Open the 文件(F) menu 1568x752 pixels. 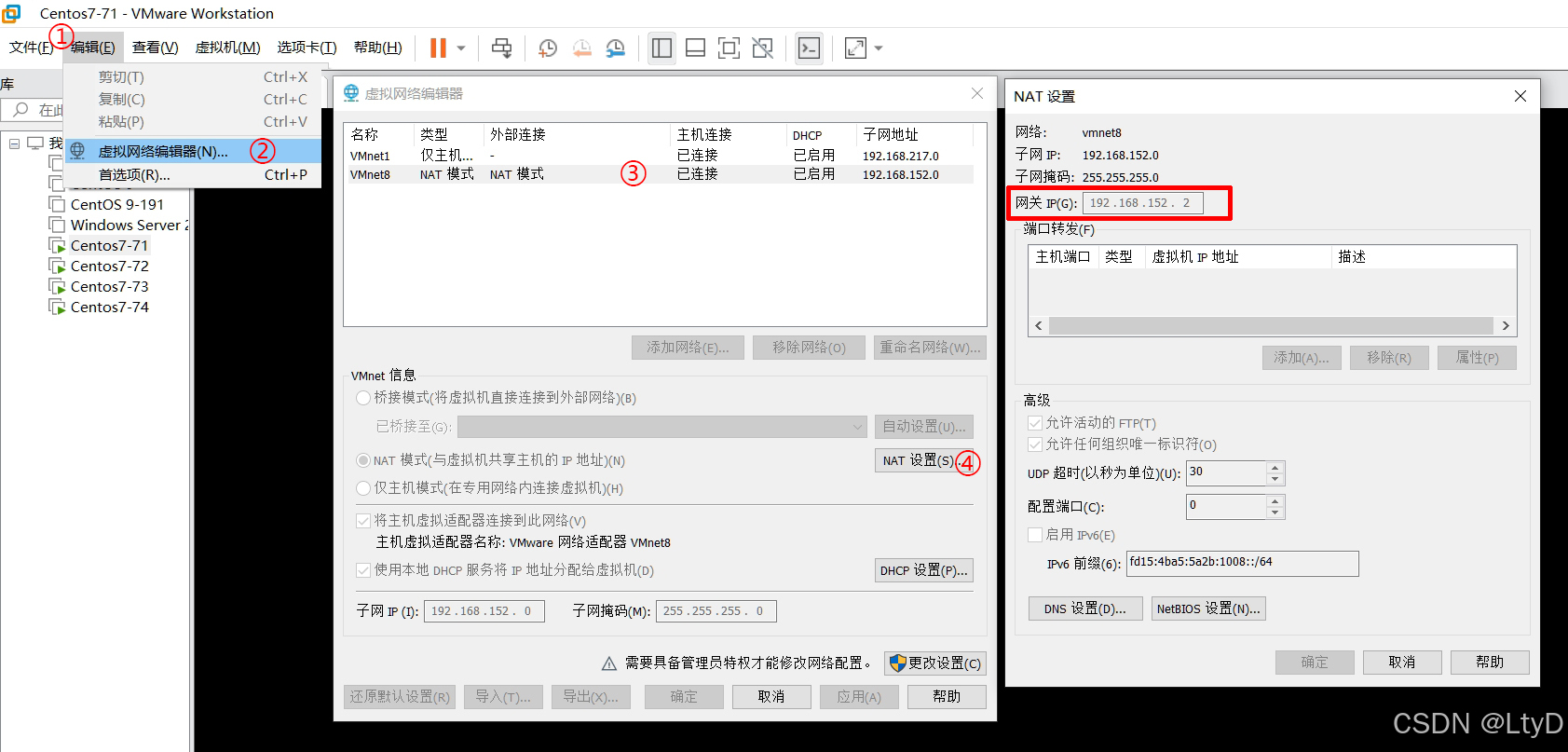(31, 48)
